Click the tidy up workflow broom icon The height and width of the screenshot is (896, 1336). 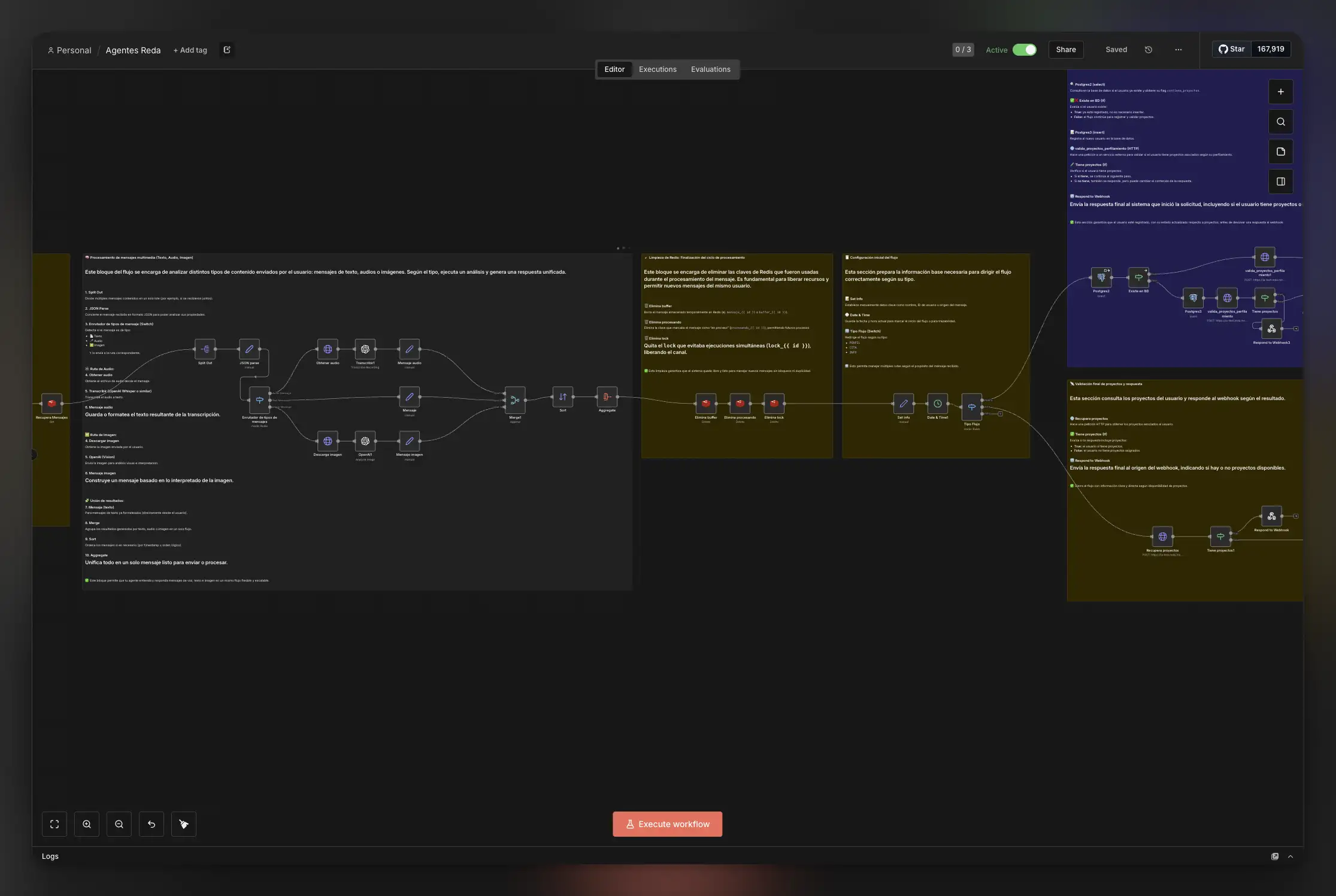pos(184,824)
